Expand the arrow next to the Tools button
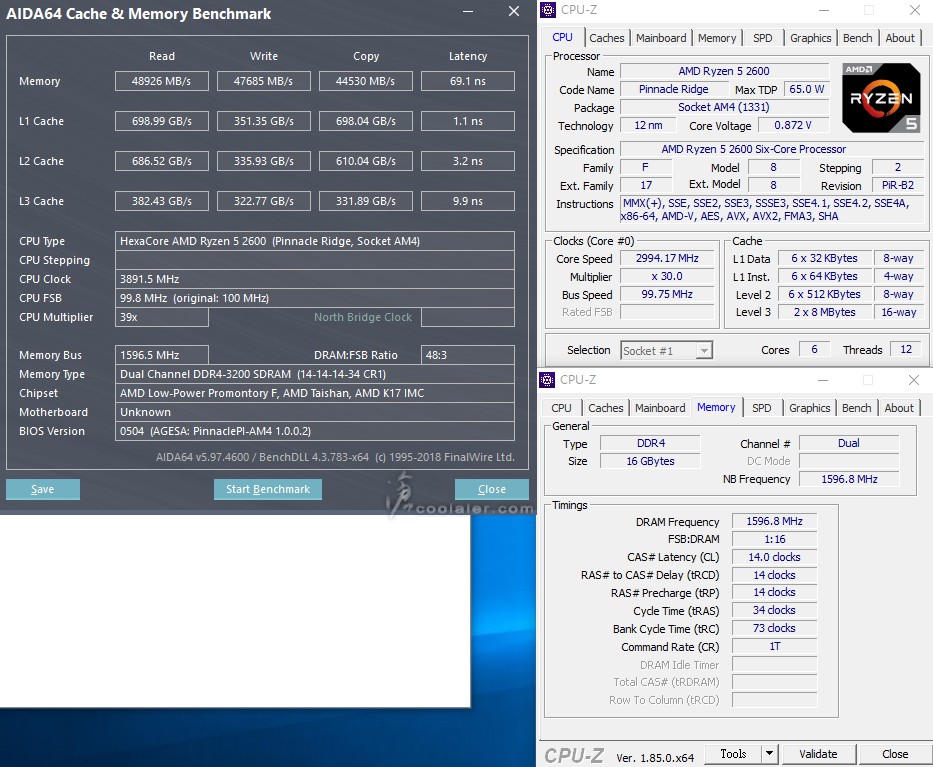The height and width of the screenshot is (767, 933). [x=769, y=754]
